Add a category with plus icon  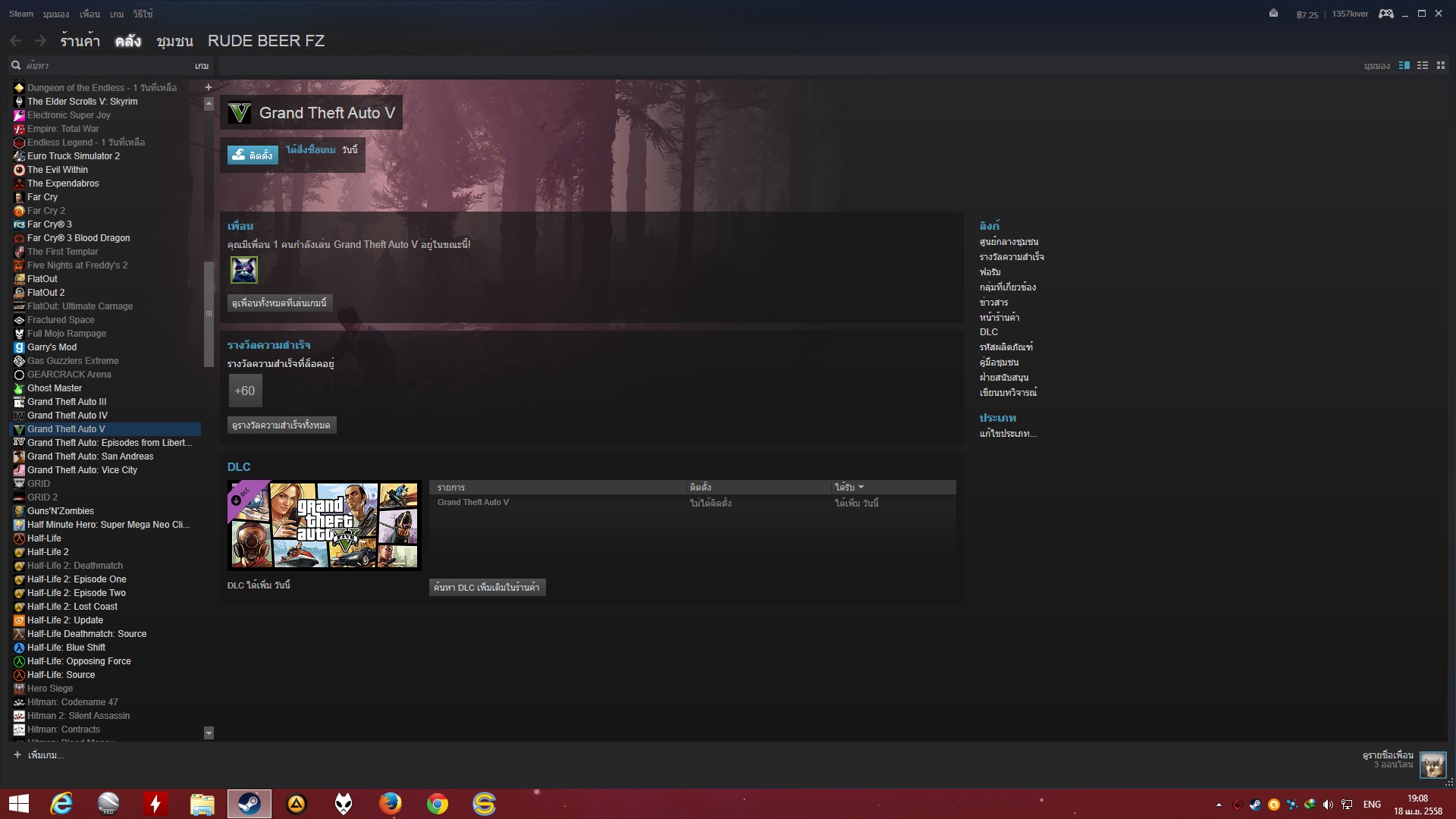pos(209,87)
